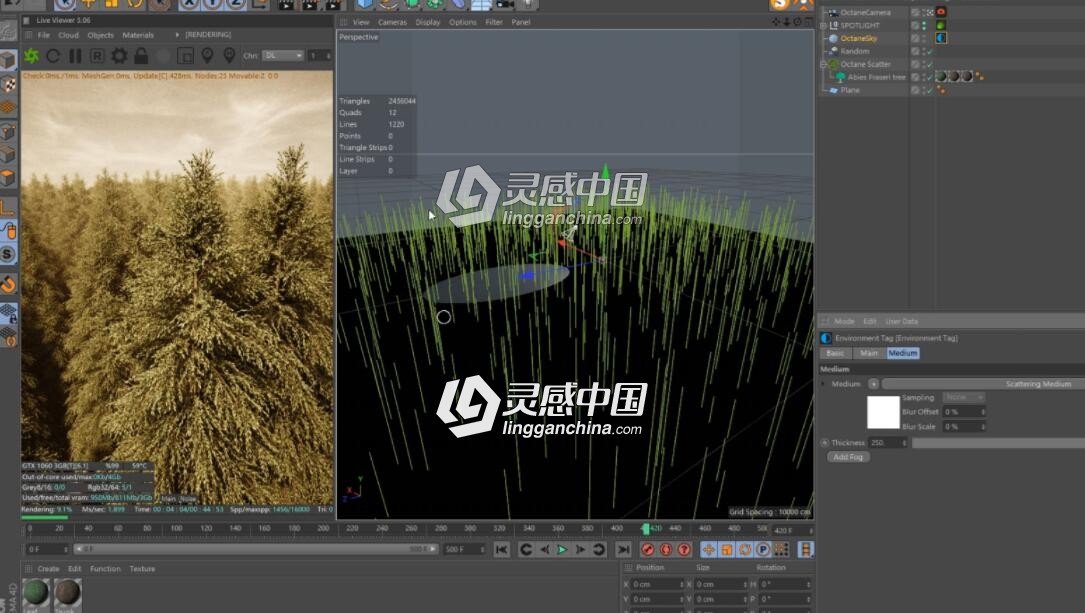
Task: Click the R reset icon in Live Viewer
Action: coord(97,56)
